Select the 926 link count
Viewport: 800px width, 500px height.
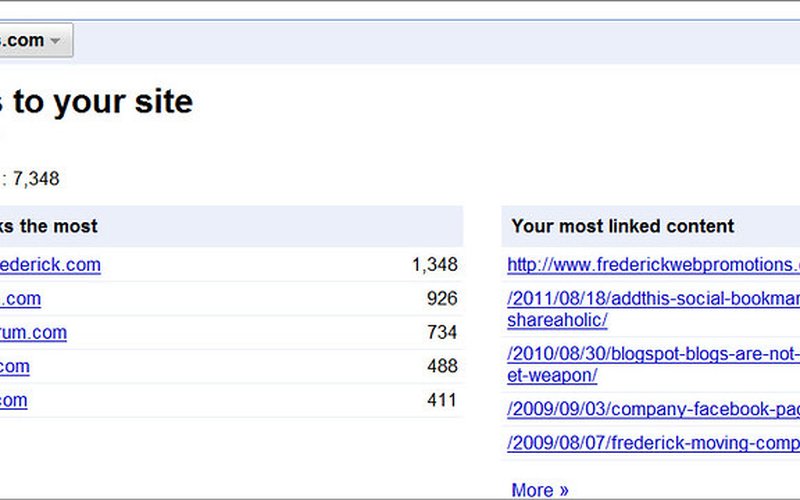click(x=442, y=298)
